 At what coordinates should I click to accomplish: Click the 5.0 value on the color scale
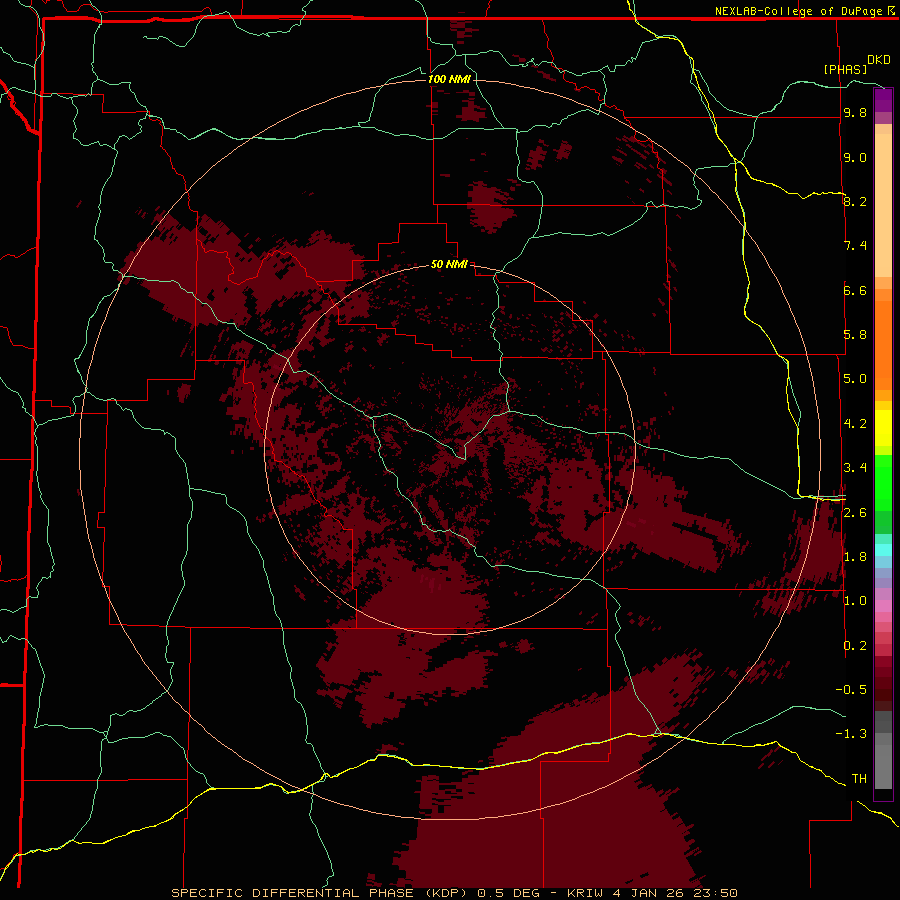click(x=855, y=379)
